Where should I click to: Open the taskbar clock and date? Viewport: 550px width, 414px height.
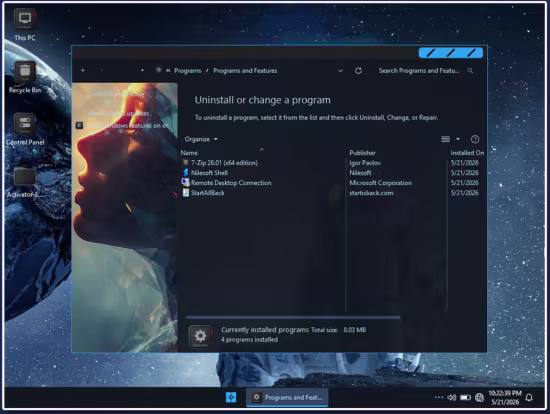pyautogui.click(x=505, y=398)
